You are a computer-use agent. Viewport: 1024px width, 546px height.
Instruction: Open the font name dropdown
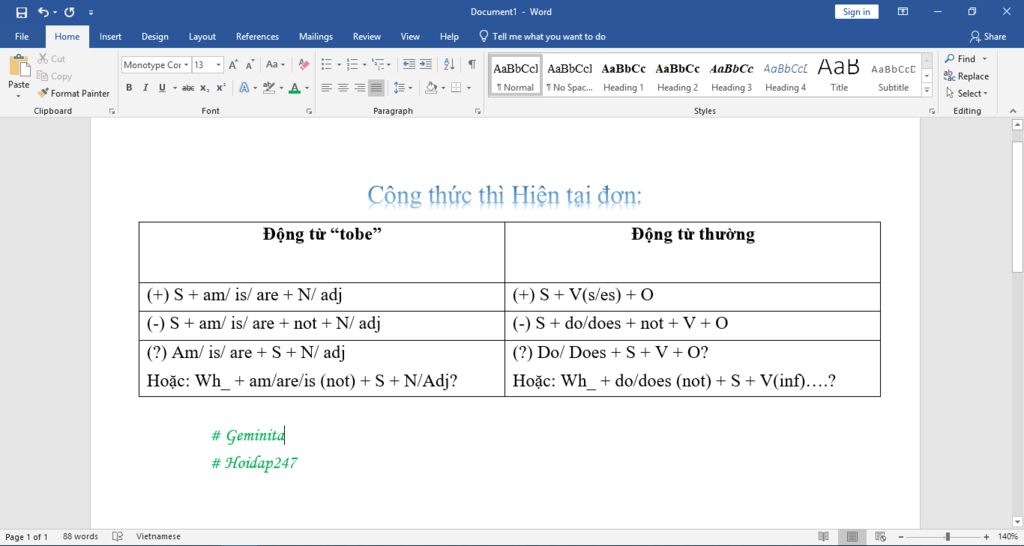tap(185, 65)
